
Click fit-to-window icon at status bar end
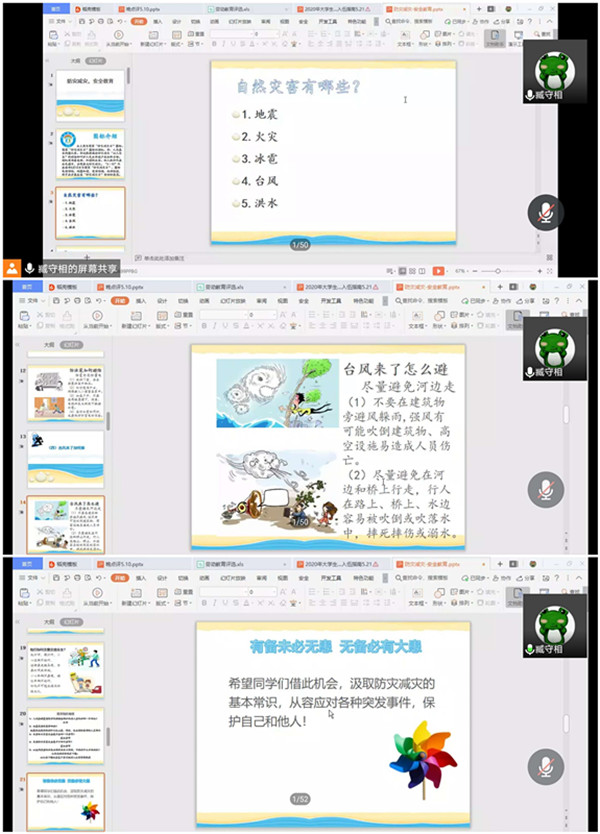coord(549,271)
